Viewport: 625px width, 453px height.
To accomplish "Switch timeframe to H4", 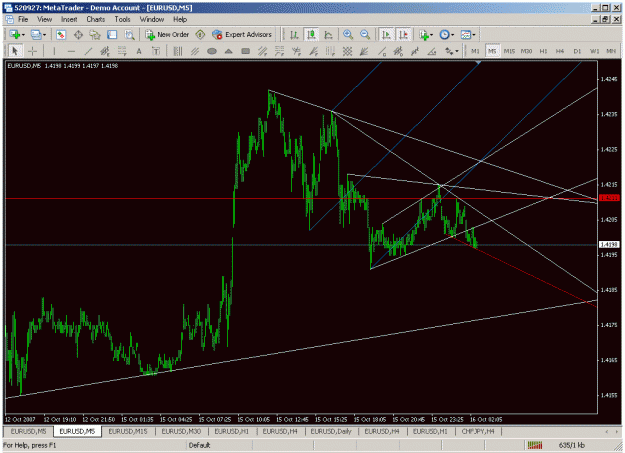I will coord(560,51).
